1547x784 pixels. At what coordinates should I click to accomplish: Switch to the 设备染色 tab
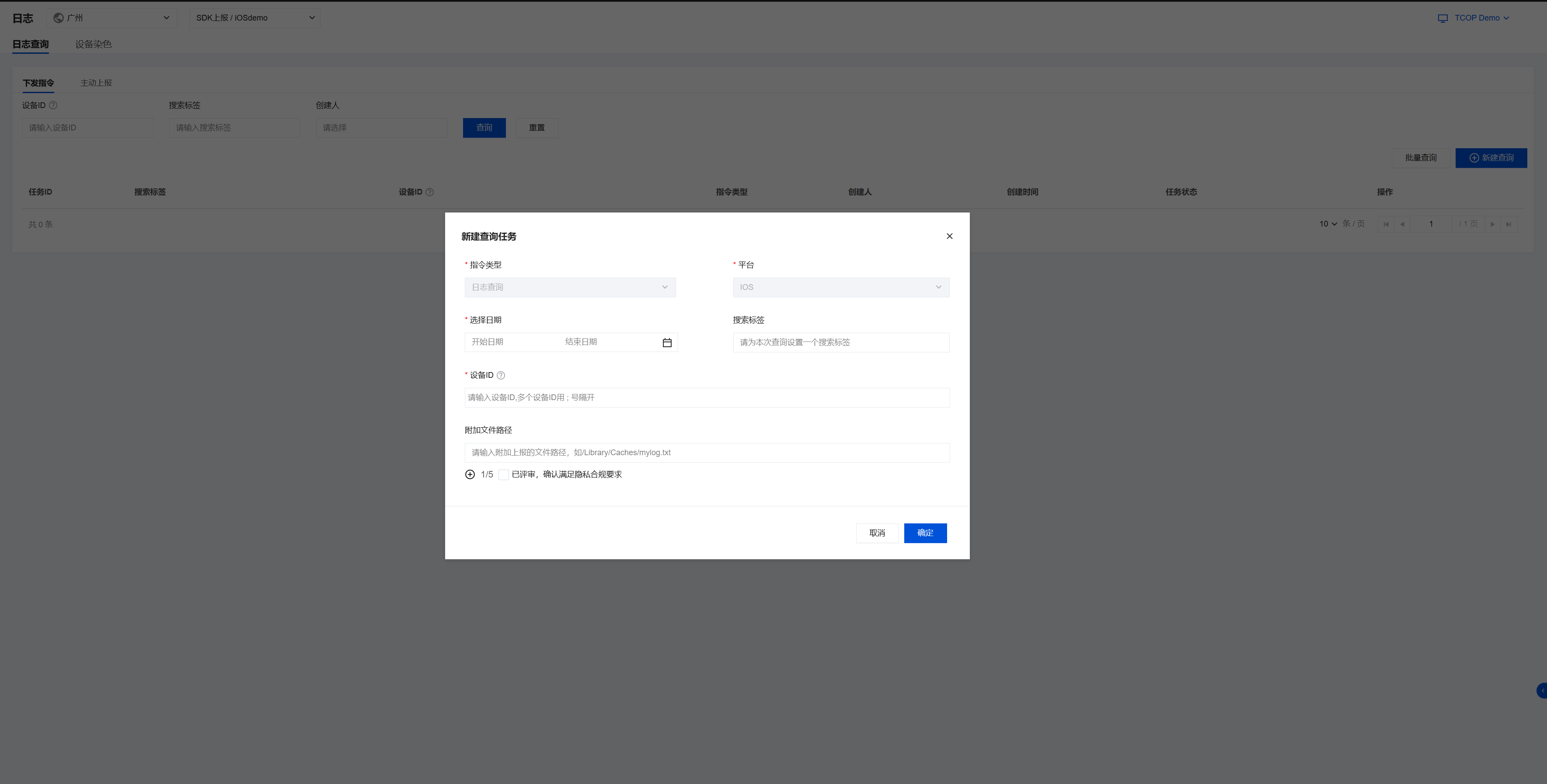point(93,44)
